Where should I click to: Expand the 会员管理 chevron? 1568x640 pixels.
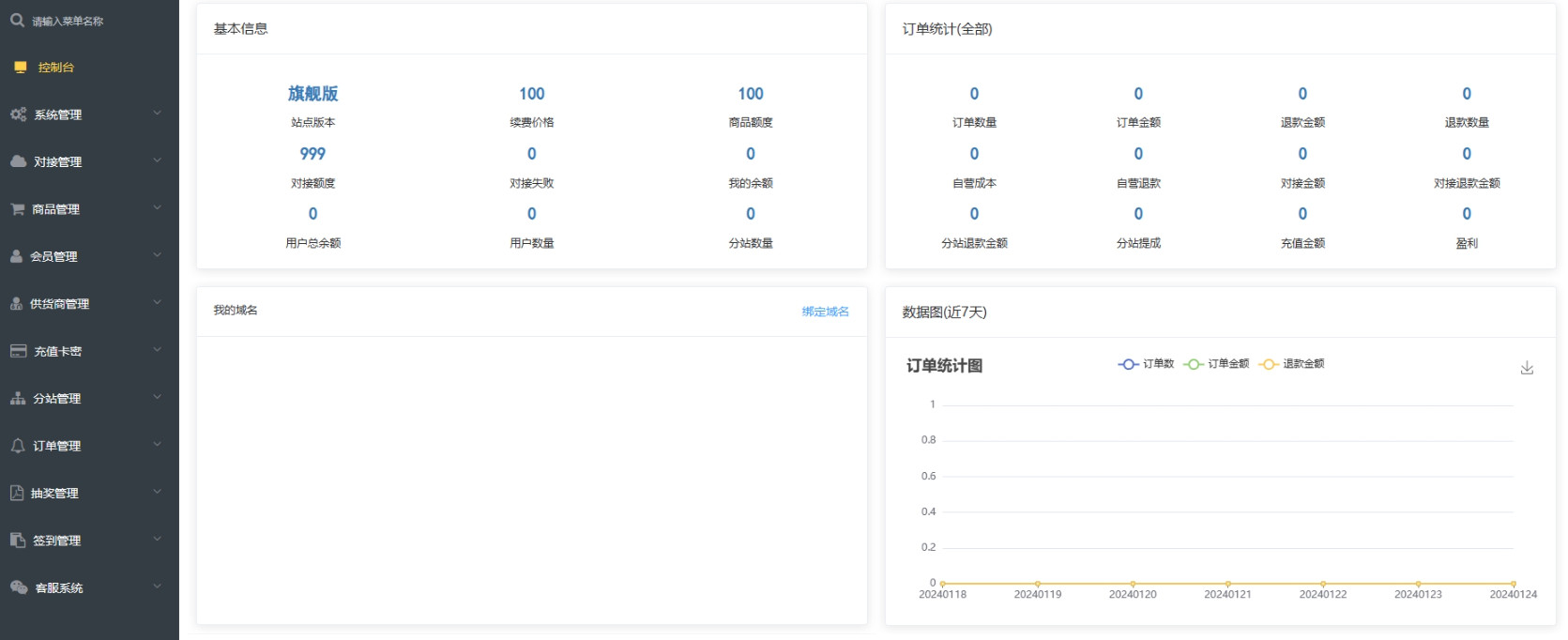tap(158, 255)
